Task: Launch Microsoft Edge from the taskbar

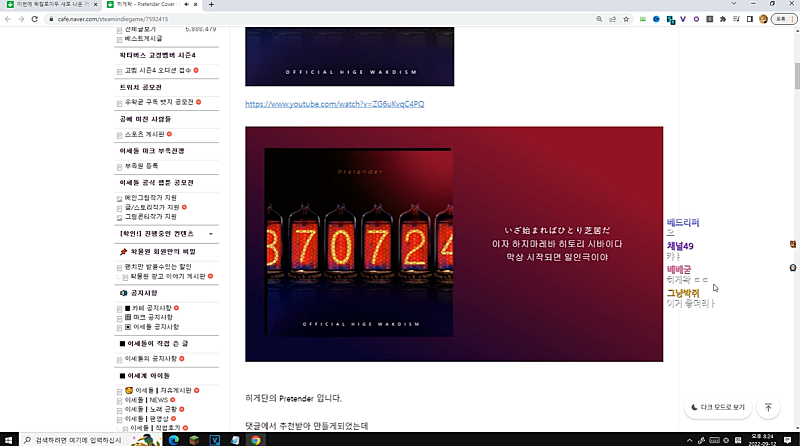Action: pos(173,440)
